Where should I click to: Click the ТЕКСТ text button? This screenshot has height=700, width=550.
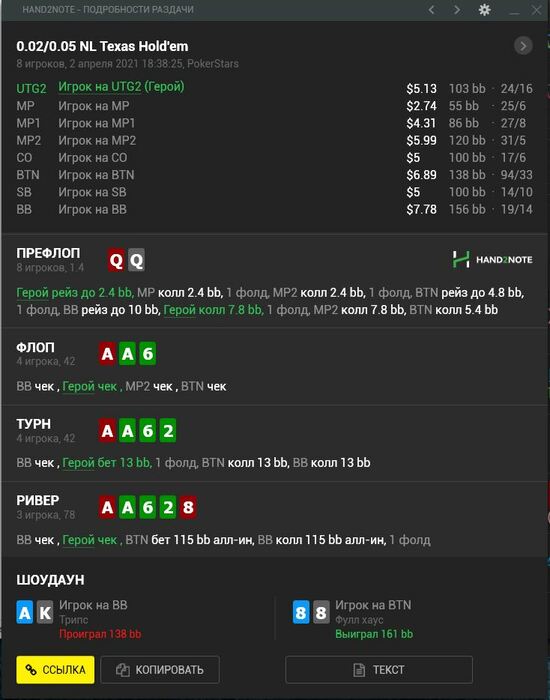379,670
